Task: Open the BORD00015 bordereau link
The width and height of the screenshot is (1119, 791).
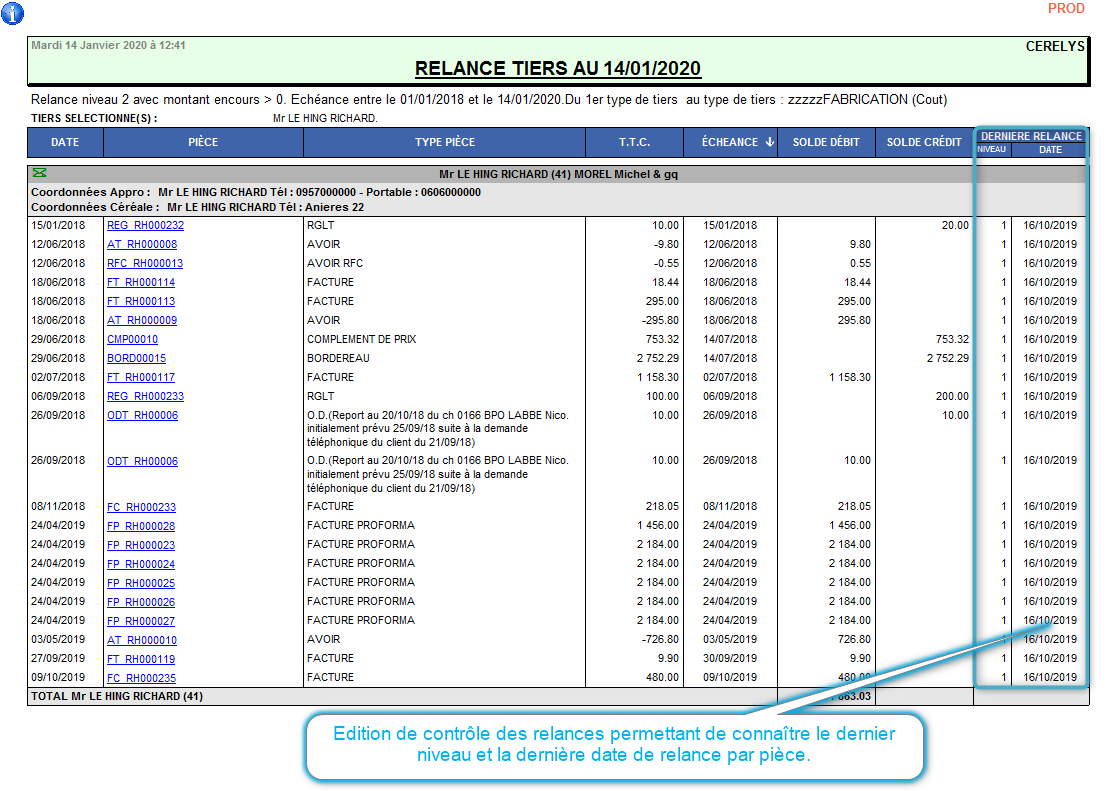Action: (x=136, y=359)
